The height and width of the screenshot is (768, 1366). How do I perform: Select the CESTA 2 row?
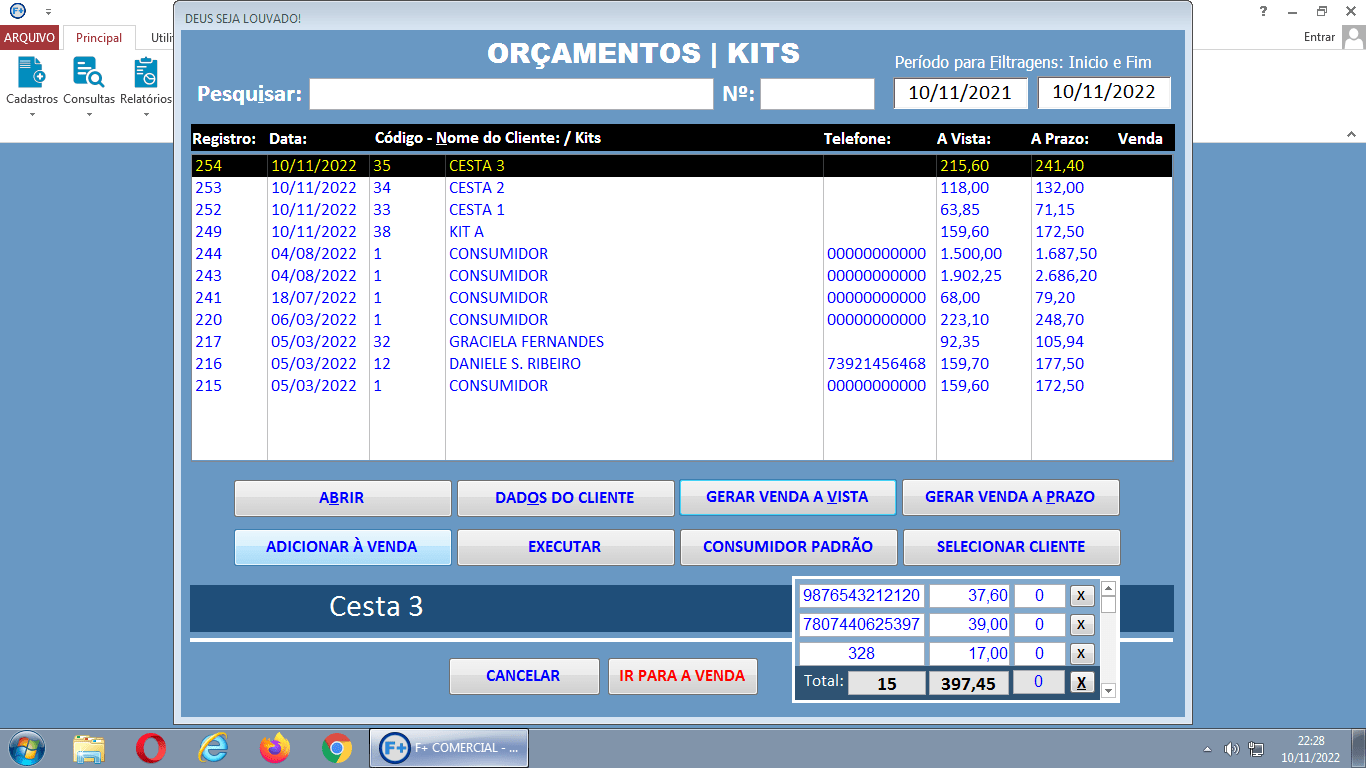(681, 188)
